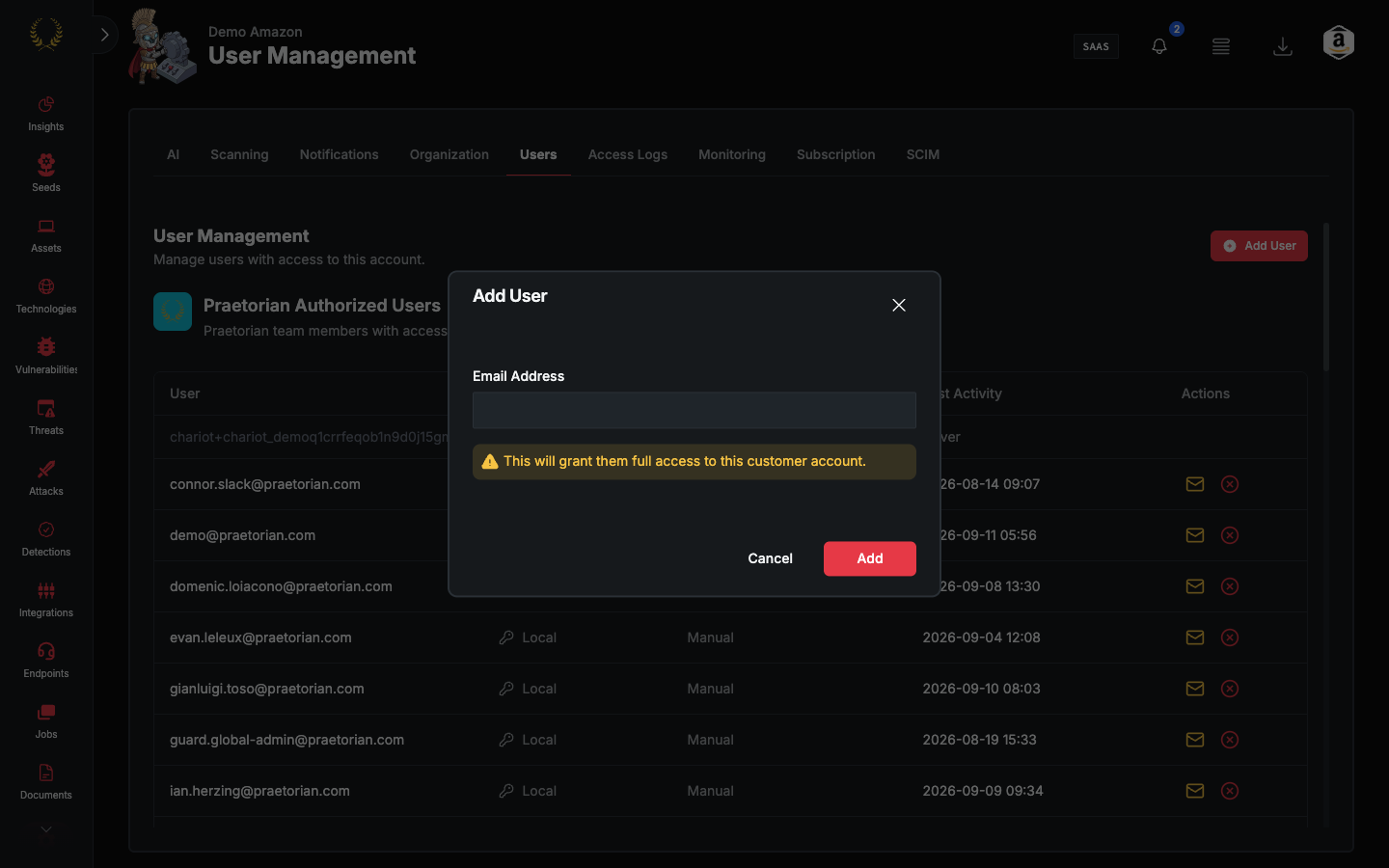The height and width of the screenshot is (868, 1389).
Task: Switch to the Monitoring tab
Action: tap(732, 154)
